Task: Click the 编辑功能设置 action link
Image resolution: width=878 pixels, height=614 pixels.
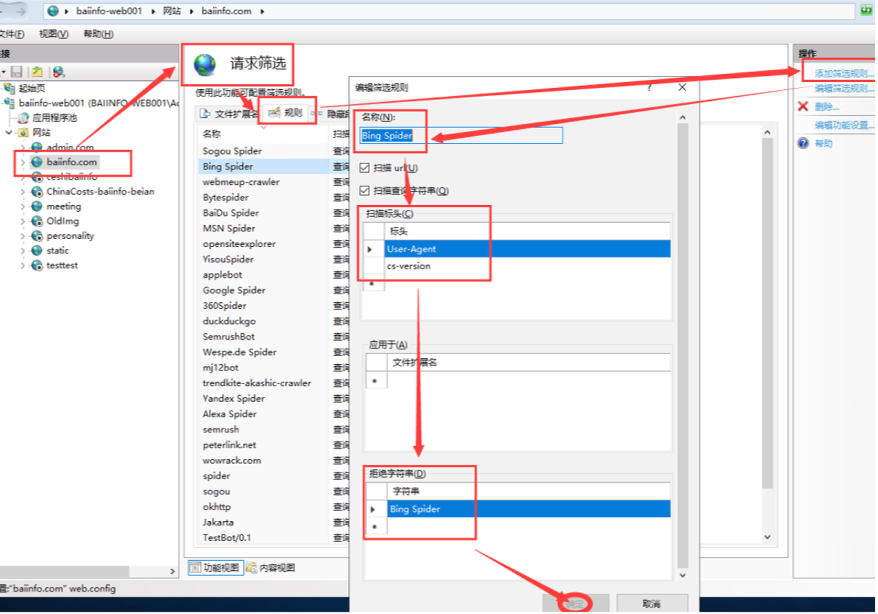Action: coord(844,125)
